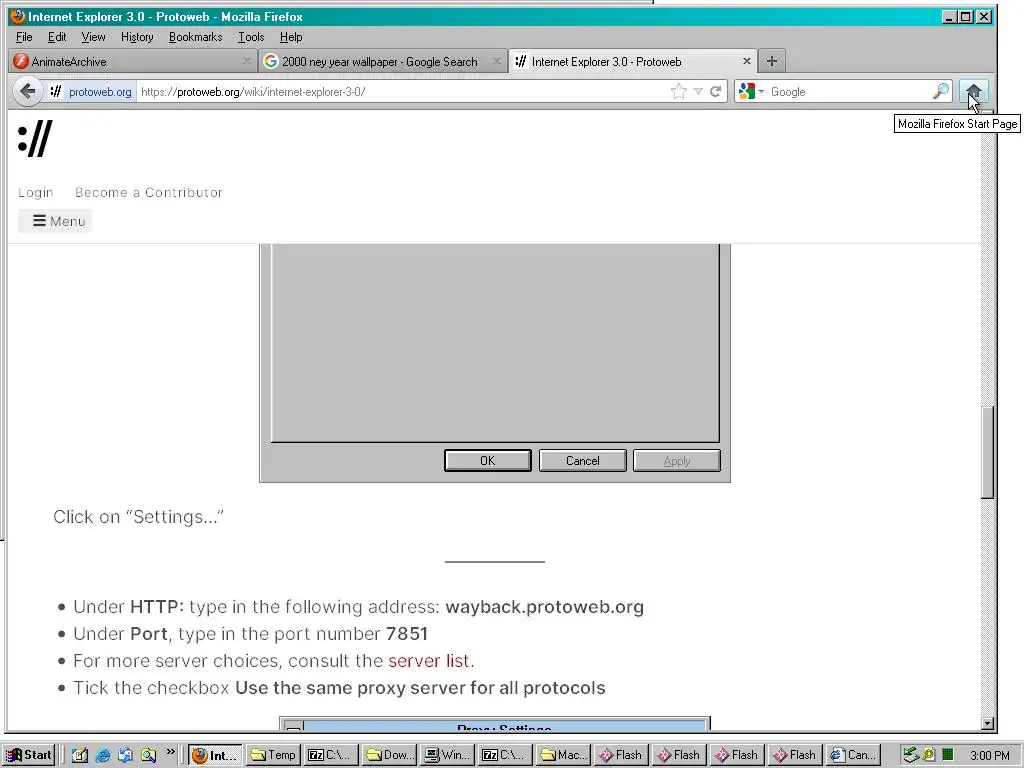Open the Edit menu
1024x768 pixels.
coord(57,37)
